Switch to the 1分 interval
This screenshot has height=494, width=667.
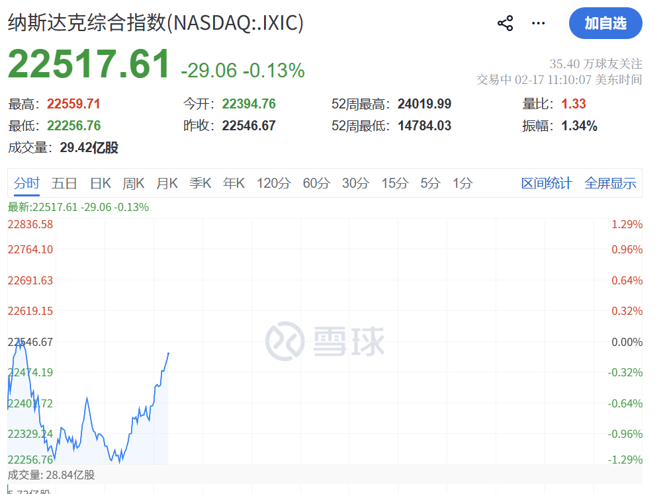462,183
